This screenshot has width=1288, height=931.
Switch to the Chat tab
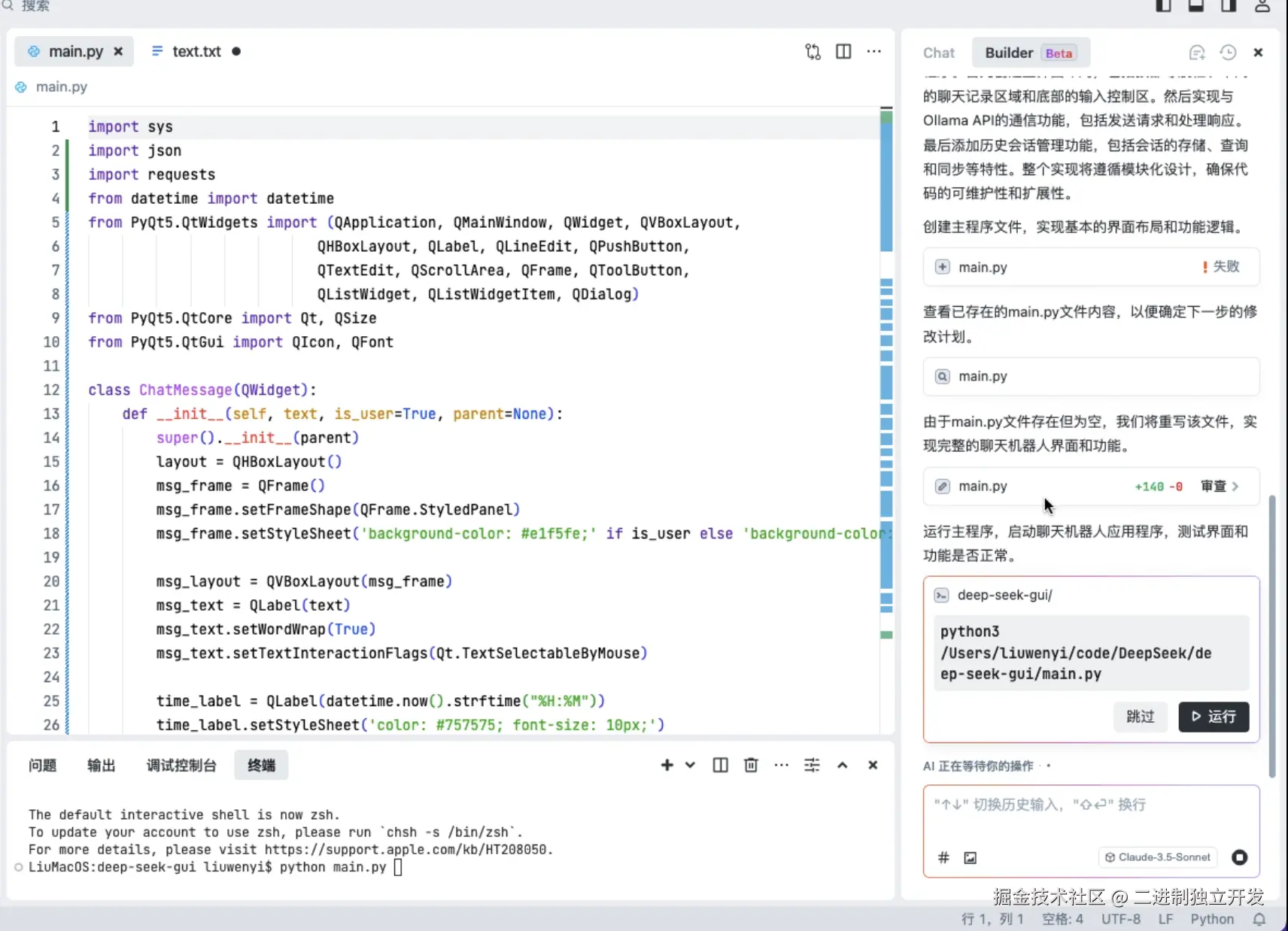tap(938, 53)
